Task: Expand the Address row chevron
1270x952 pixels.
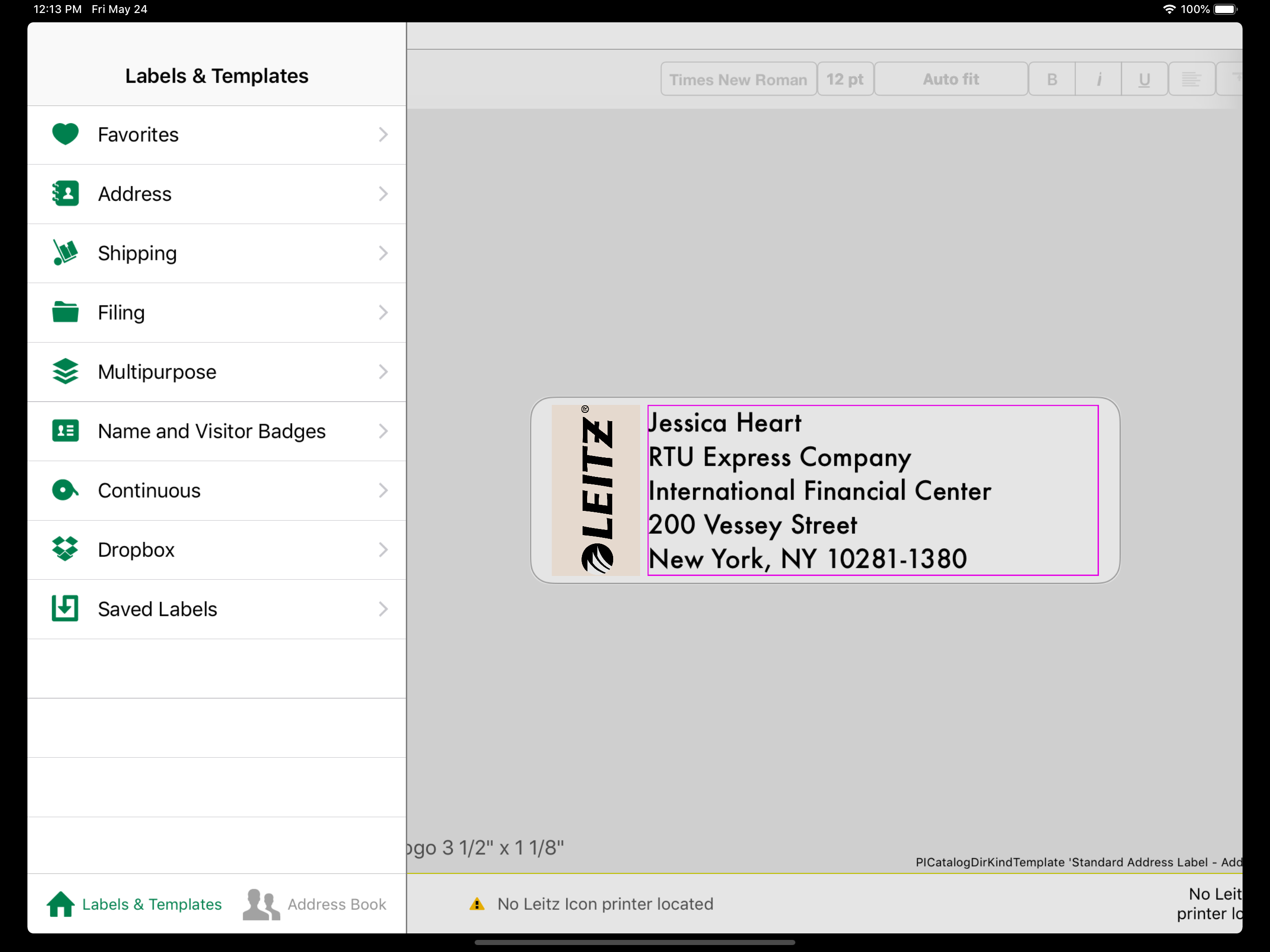Action: point(383,193)
